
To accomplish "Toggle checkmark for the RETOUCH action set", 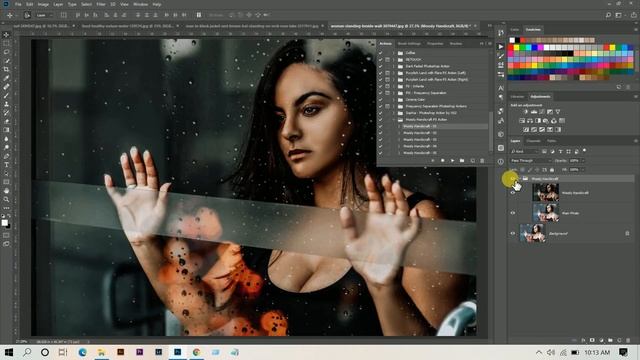I will (x=380, y=60).
